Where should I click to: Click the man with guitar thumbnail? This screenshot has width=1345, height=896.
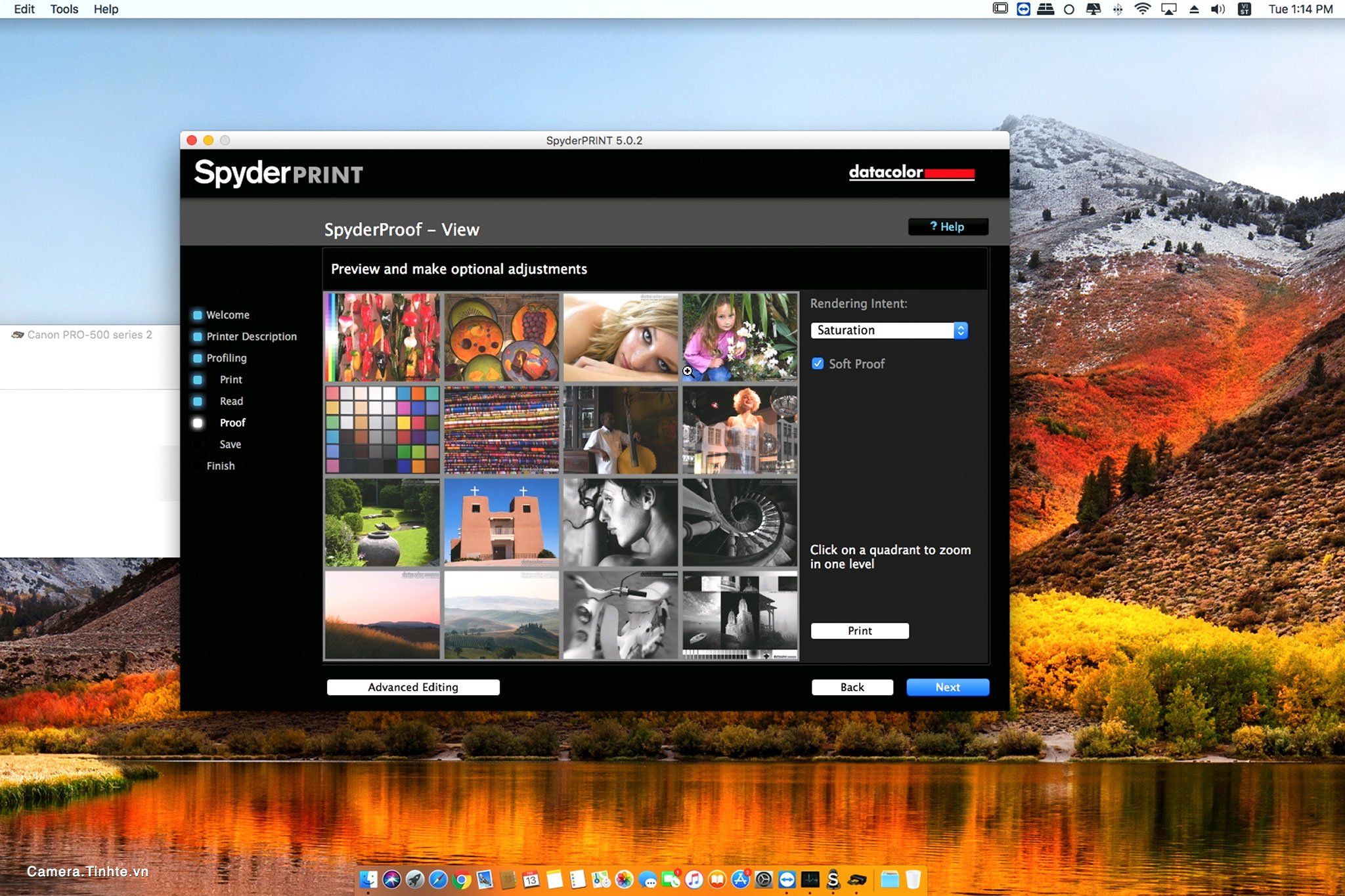tap(621, 430)
